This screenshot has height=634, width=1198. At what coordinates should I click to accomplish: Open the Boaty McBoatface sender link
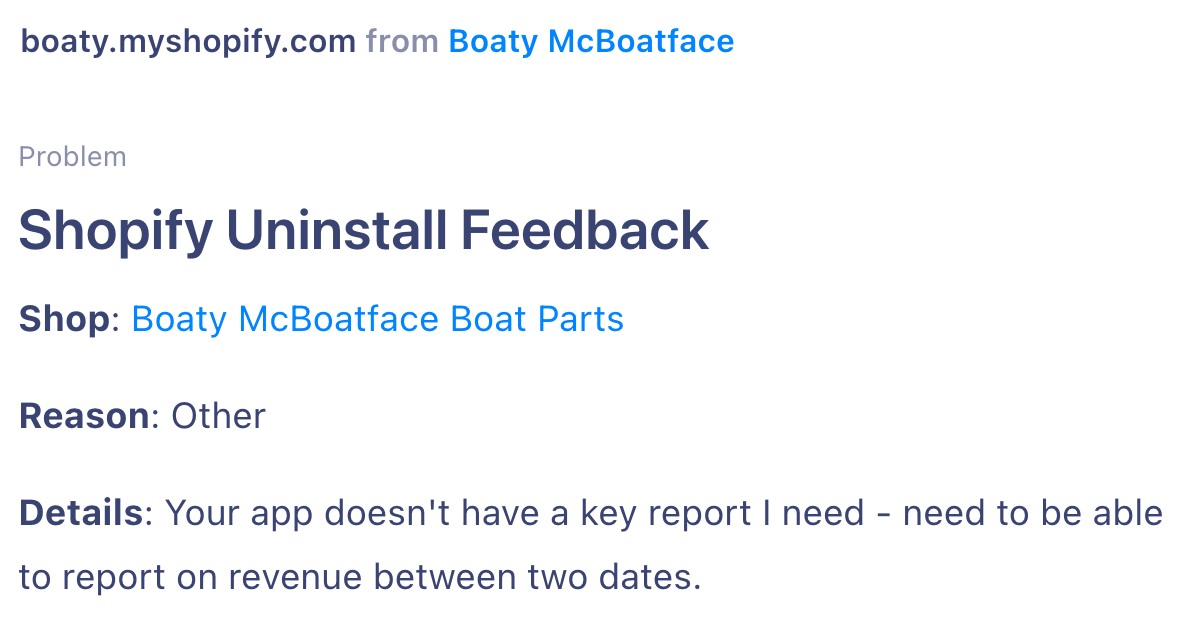tap(591, 41)
